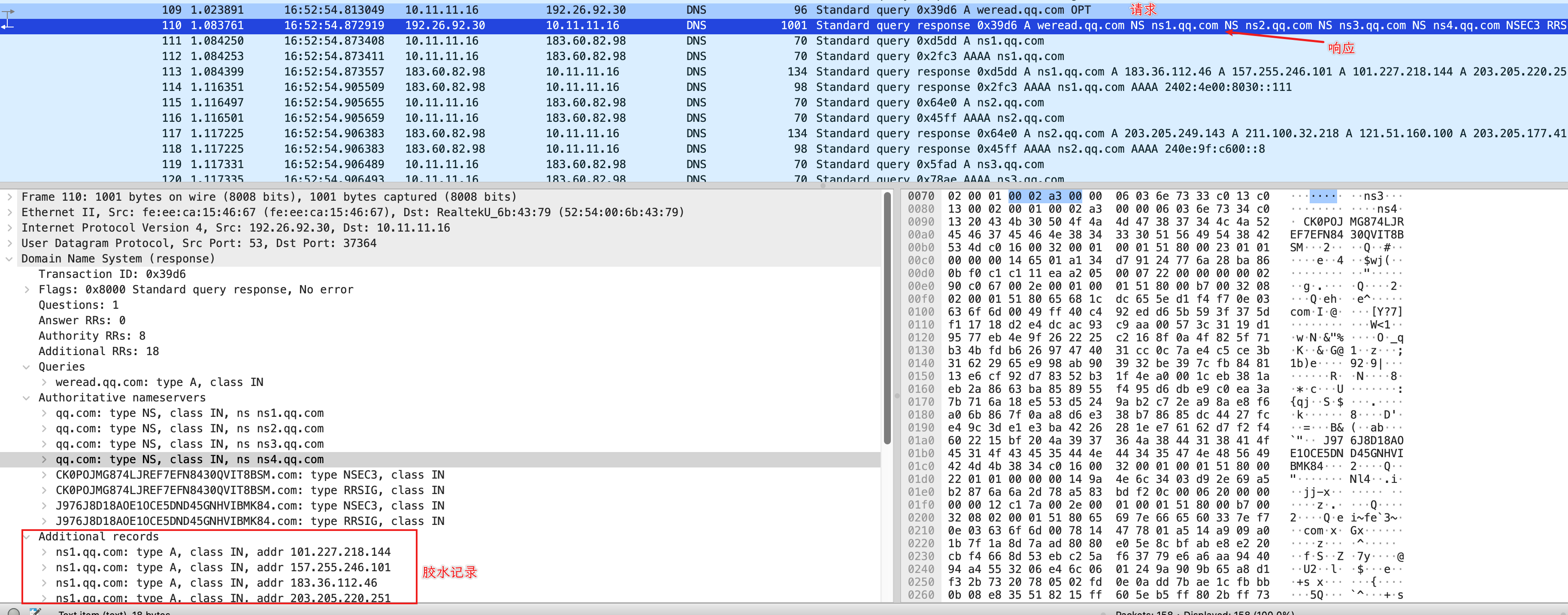Select packet 118 response 0x45ff AAAA
This screenshot has width=1568, height=615.
coord(784,149)
